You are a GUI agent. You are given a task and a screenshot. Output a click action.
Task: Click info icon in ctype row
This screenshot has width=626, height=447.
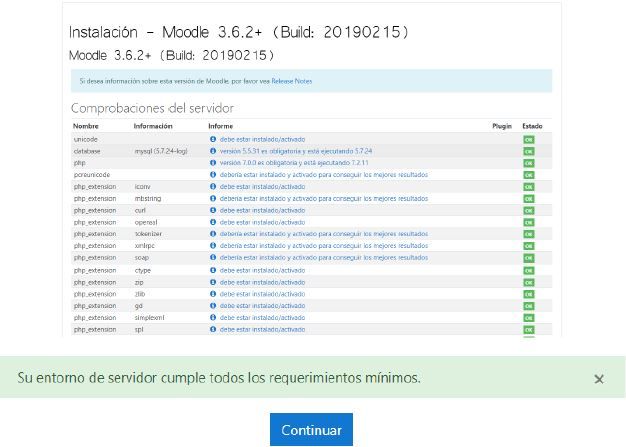213,270
